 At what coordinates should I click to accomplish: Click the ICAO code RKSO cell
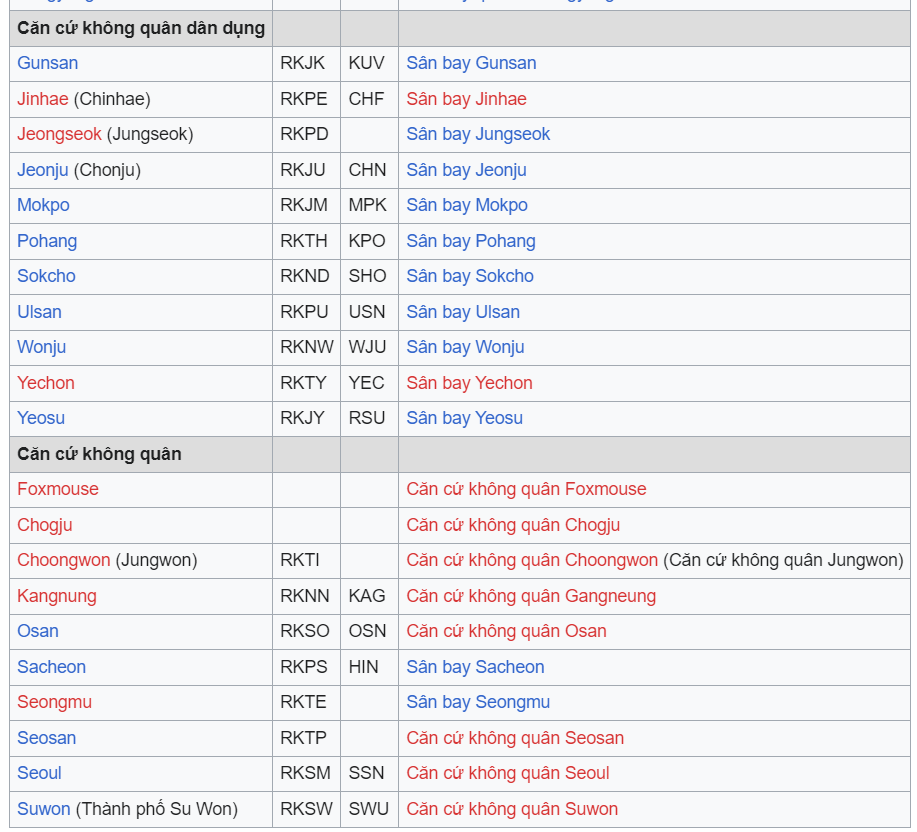pyautogui.click(x=306, y=631)
